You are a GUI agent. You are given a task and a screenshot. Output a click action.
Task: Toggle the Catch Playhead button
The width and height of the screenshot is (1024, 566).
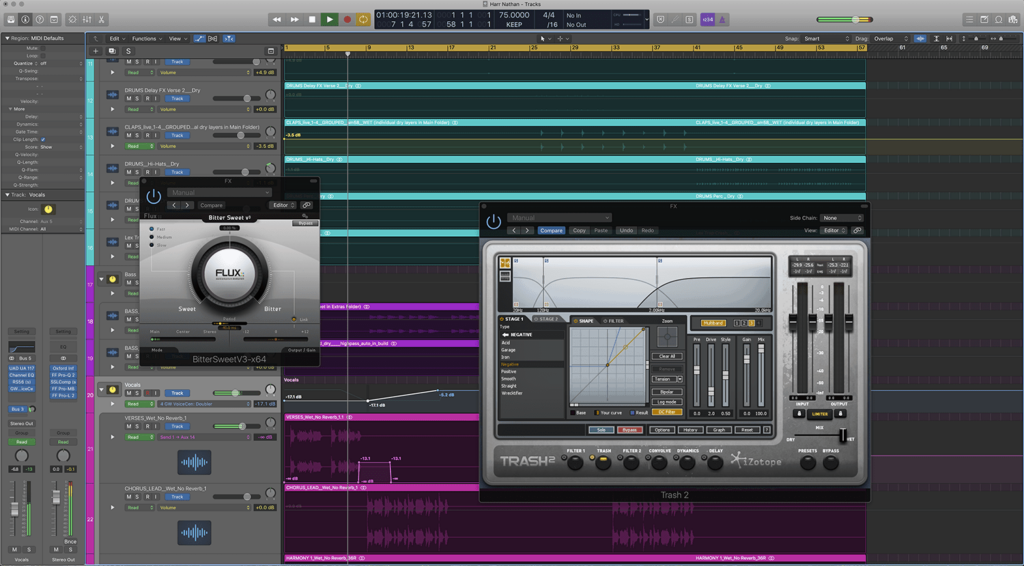pyautogui.click(x=229, y=39)
